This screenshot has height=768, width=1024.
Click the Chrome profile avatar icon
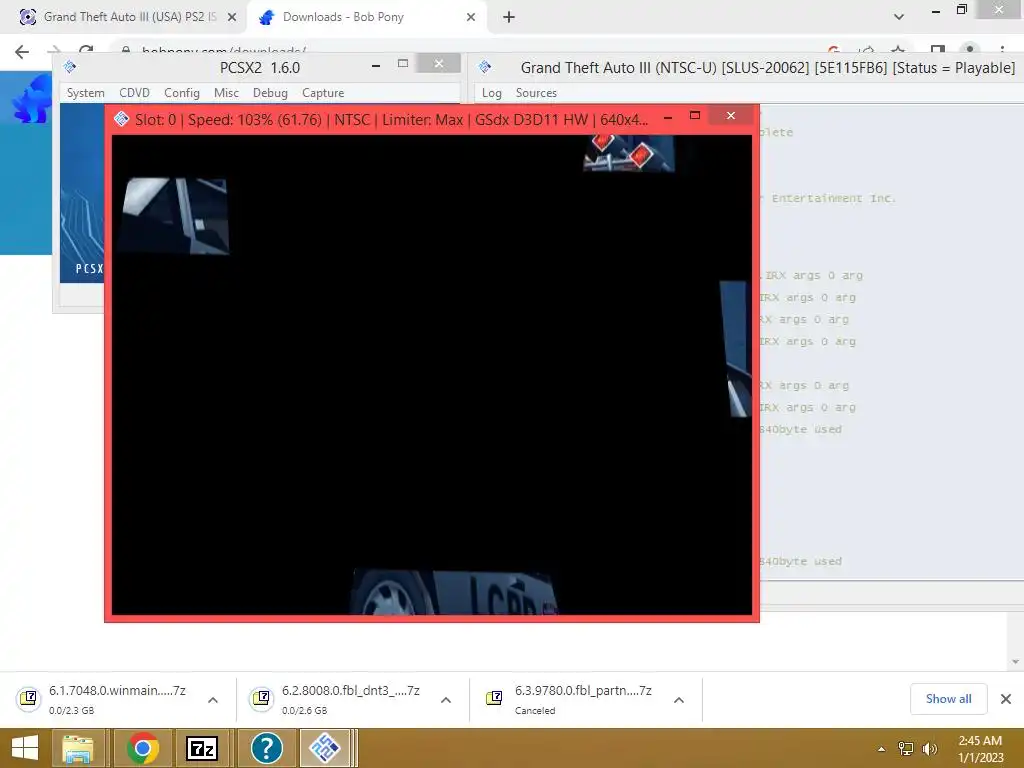pos(970,50)
